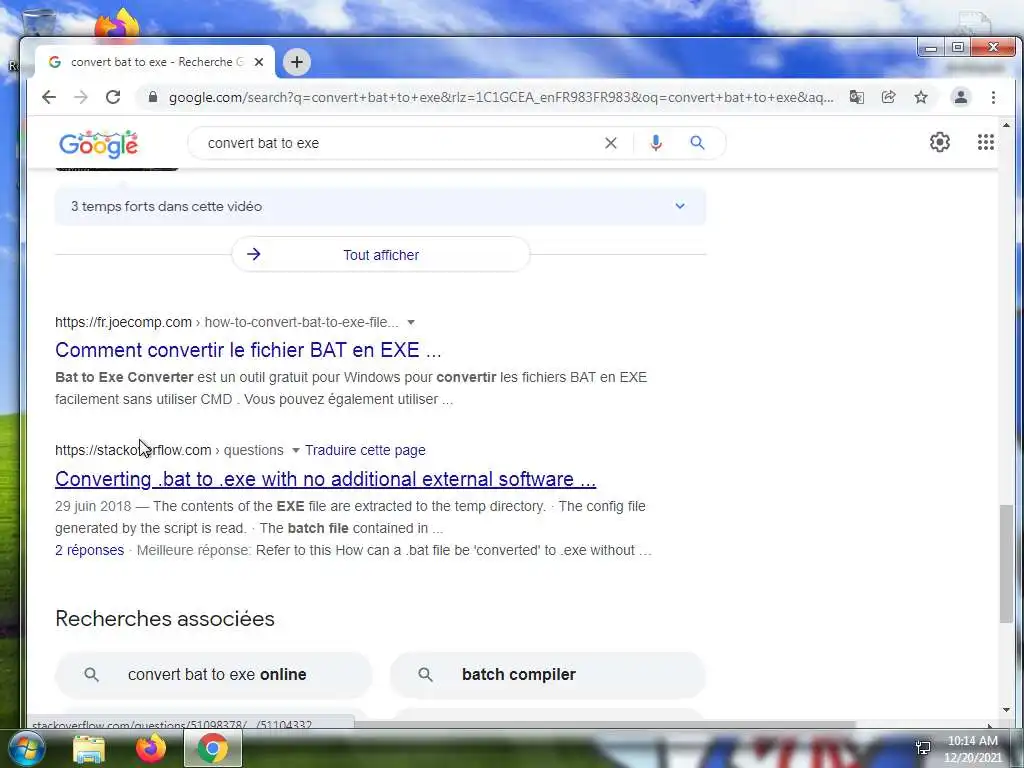Open the Chrome profile avatar
Image resolution: width=1024 pixels, height=768 pixels.
(961, 97)
